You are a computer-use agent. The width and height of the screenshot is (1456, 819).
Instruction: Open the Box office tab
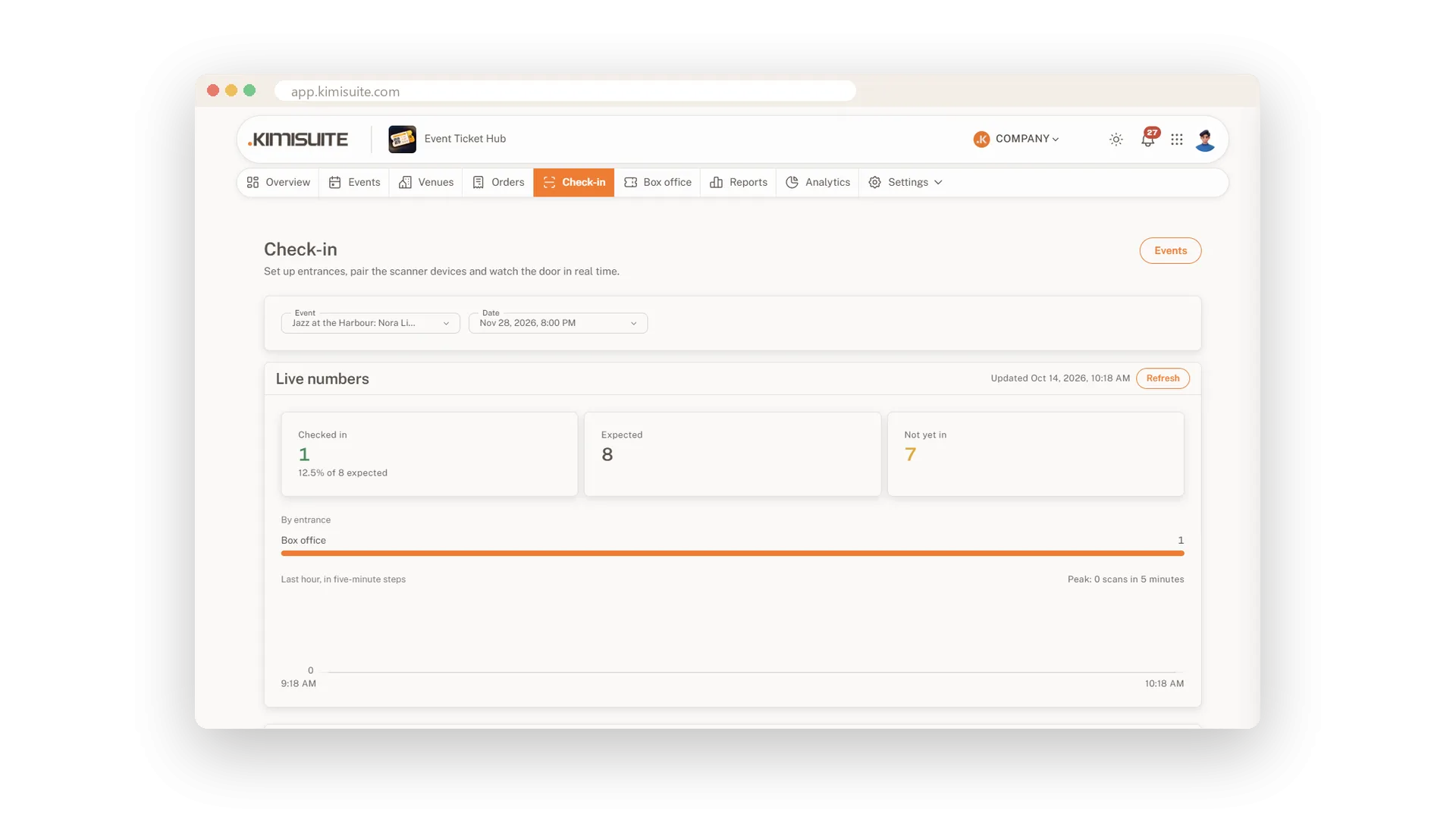[x=657, y=183]
